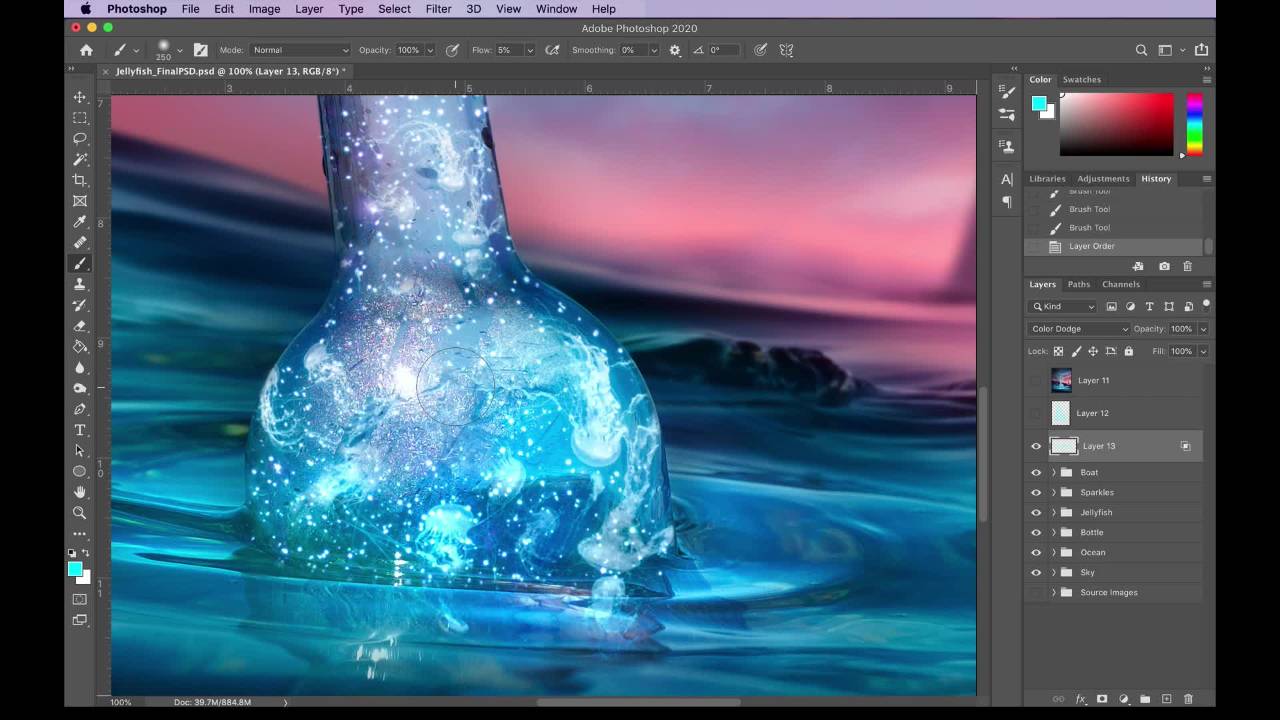Switch to the Channels tab
1280x720 pixels.
(1120, 284)
